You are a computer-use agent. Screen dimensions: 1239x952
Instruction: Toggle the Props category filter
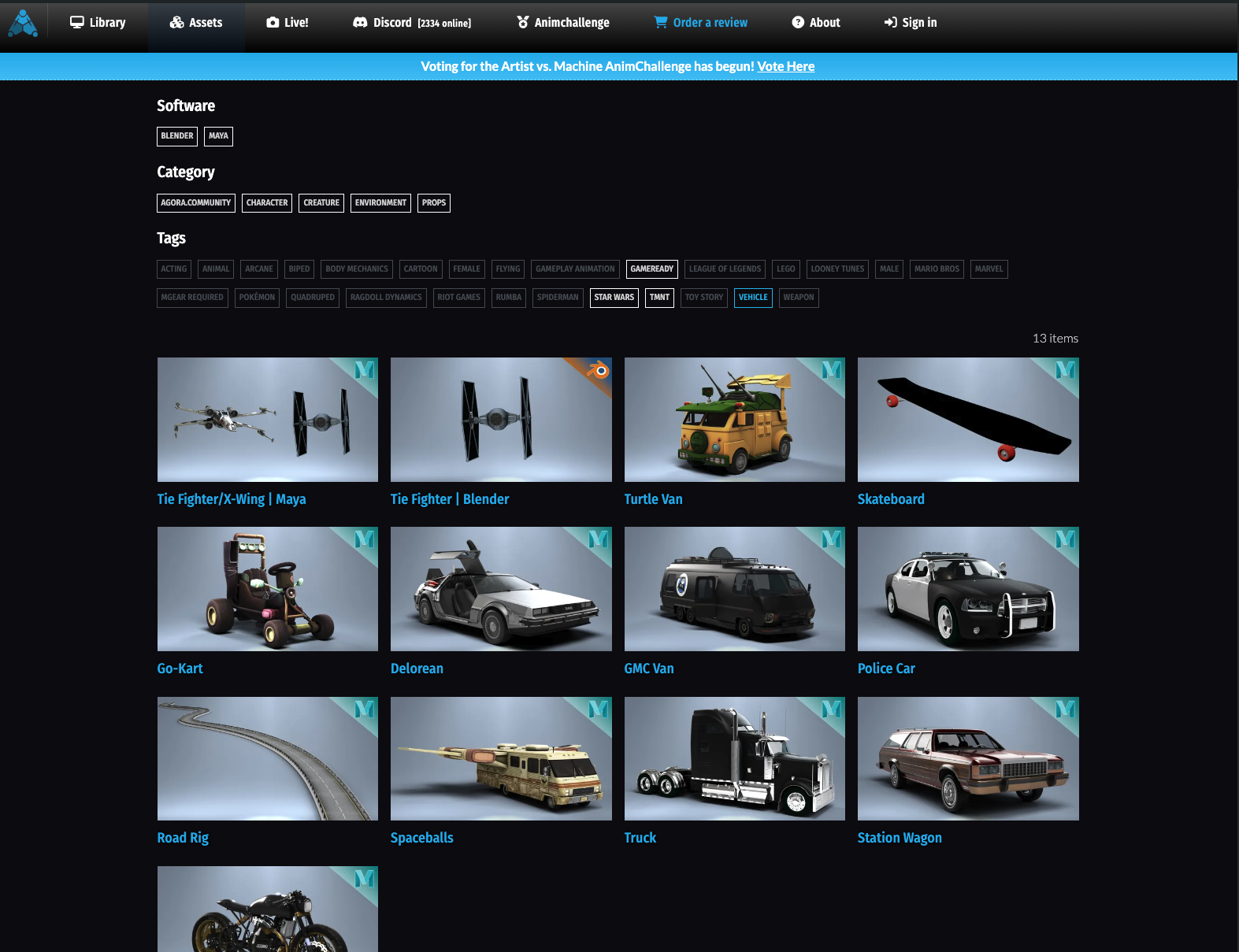tap(434, 203)
